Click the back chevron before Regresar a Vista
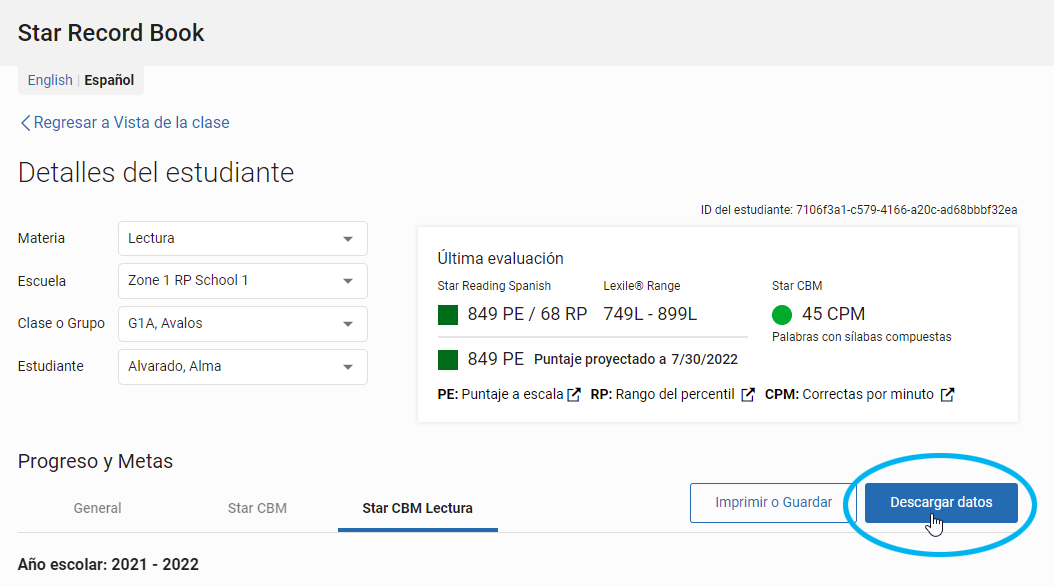The width and height of the screenshot is (1054, 586). (26, 123)
